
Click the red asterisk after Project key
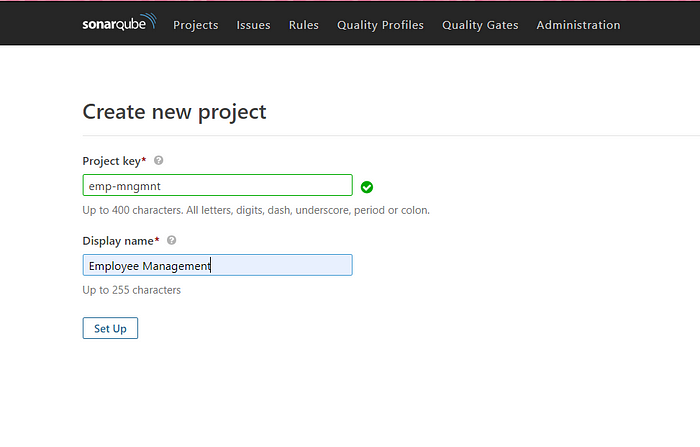144,159
